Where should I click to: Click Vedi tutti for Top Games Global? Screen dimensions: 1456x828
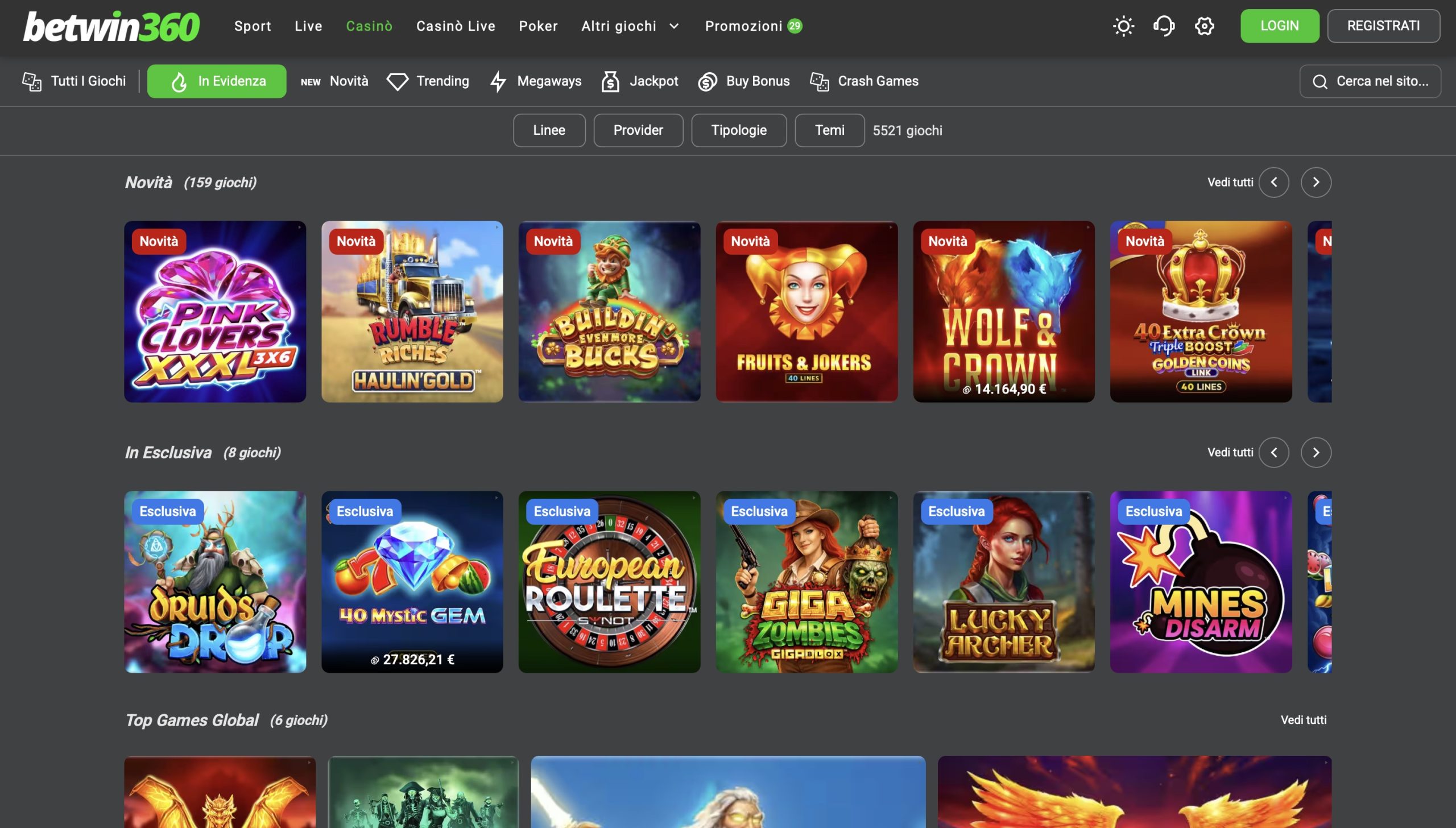1304,720
